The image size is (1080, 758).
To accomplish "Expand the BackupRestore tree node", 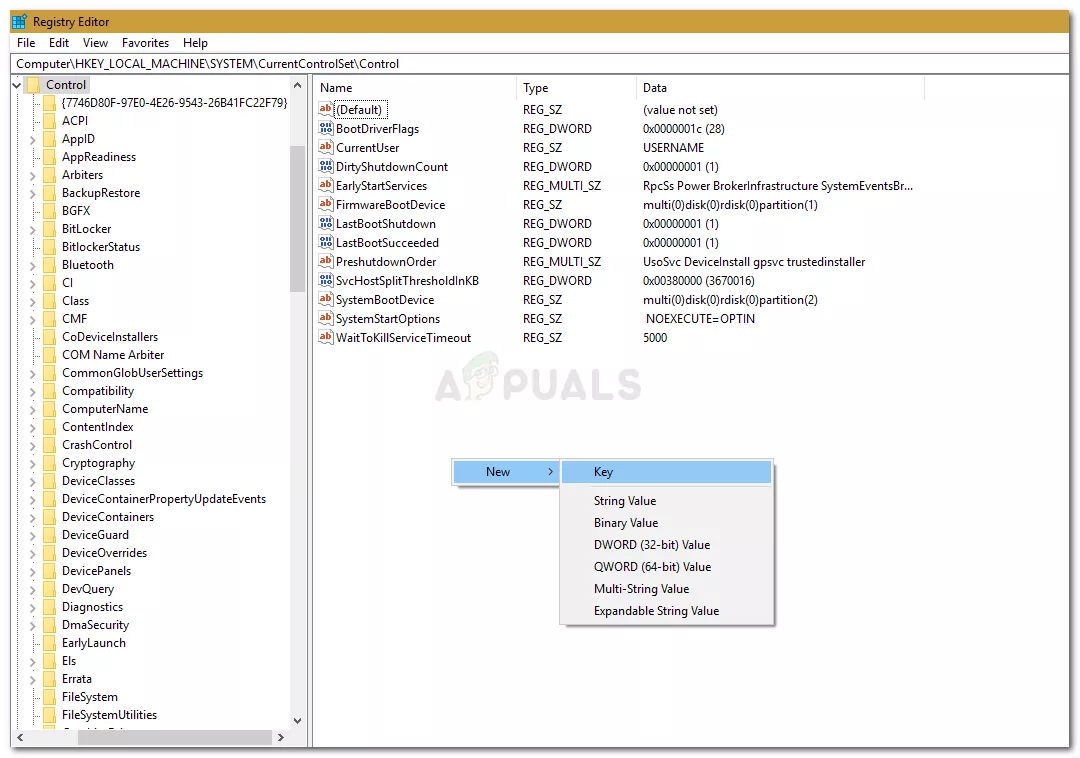I will point(32,193).
